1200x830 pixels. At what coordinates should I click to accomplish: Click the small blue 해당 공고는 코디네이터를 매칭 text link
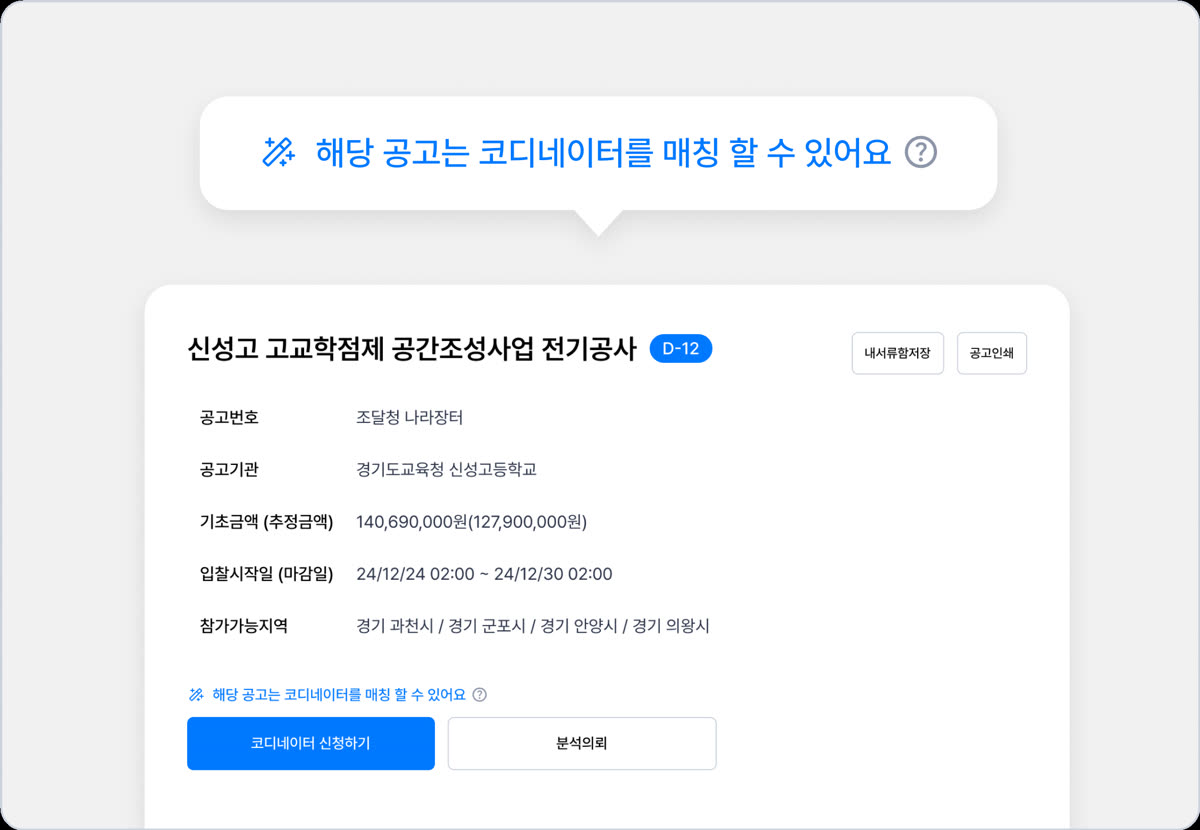339,694
